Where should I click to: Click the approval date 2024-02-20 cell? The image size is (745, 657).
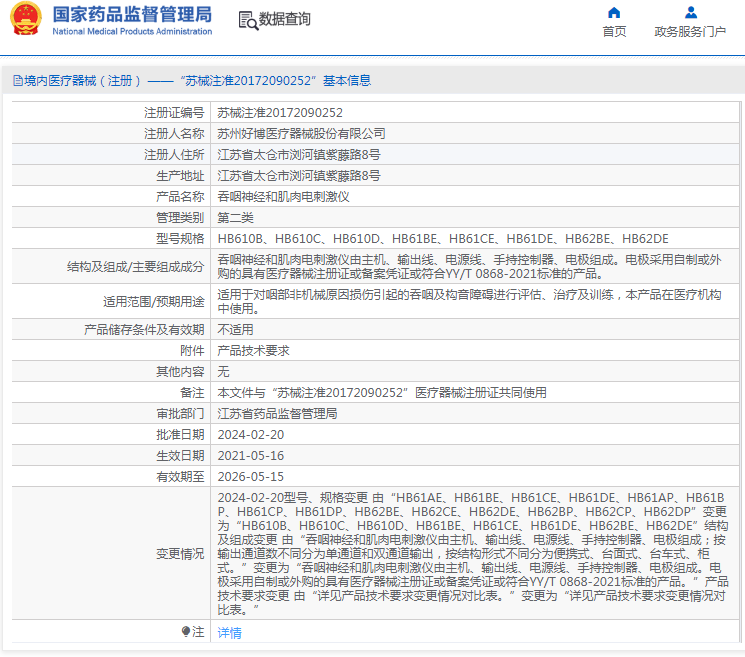tap(251, 435)
